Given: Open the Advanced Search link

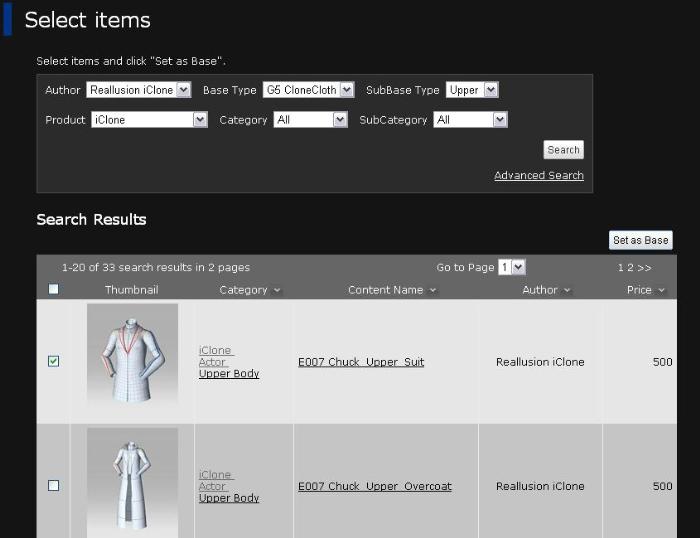Looking at the screenshot, I should click(539, 175).
